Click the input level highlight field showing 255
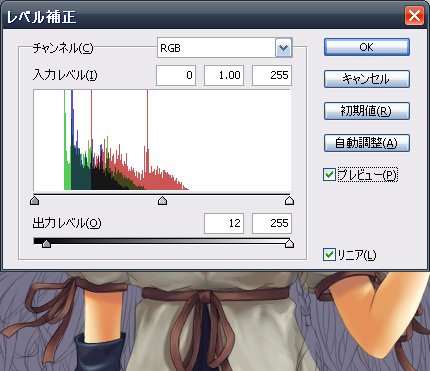The width and height of the screenshot is (430, 371). (x=272, y=75)
